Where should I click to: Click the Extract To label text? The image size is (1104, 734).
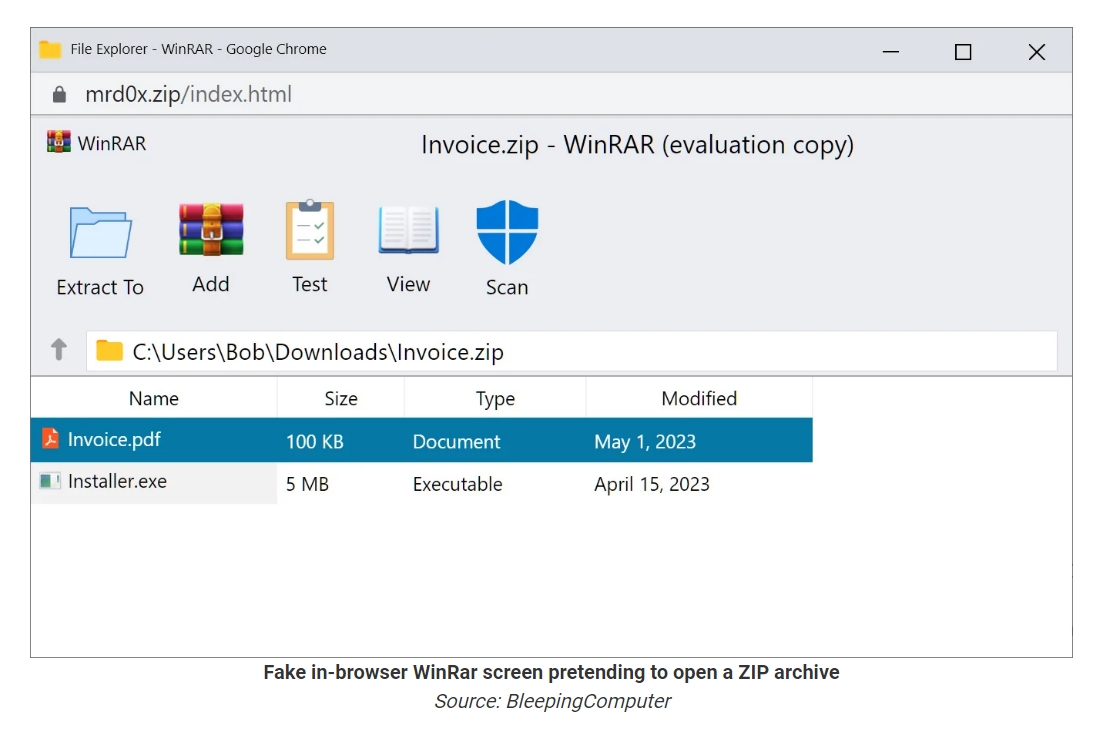click(100, 287)
